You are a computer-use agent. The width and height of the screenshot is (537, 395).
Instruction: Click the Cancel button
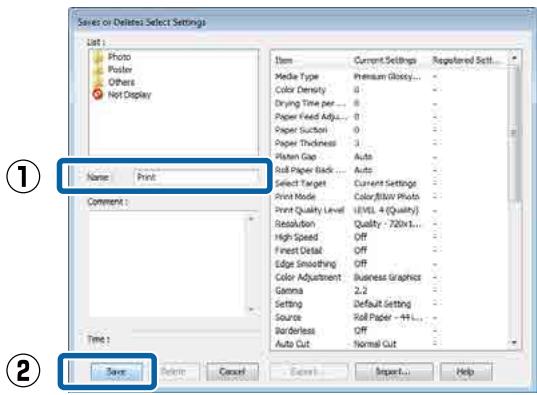point(232,372)
